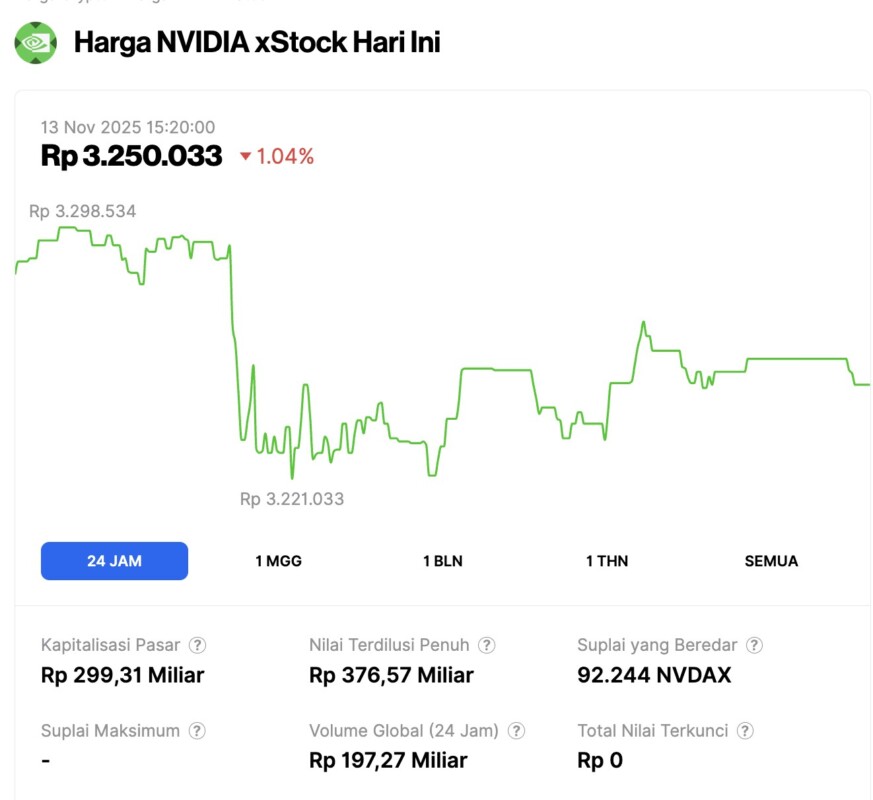Click help icon beside Suplai yang Beredar
Viewport: 873px width, 800px height.
(755, 646)
